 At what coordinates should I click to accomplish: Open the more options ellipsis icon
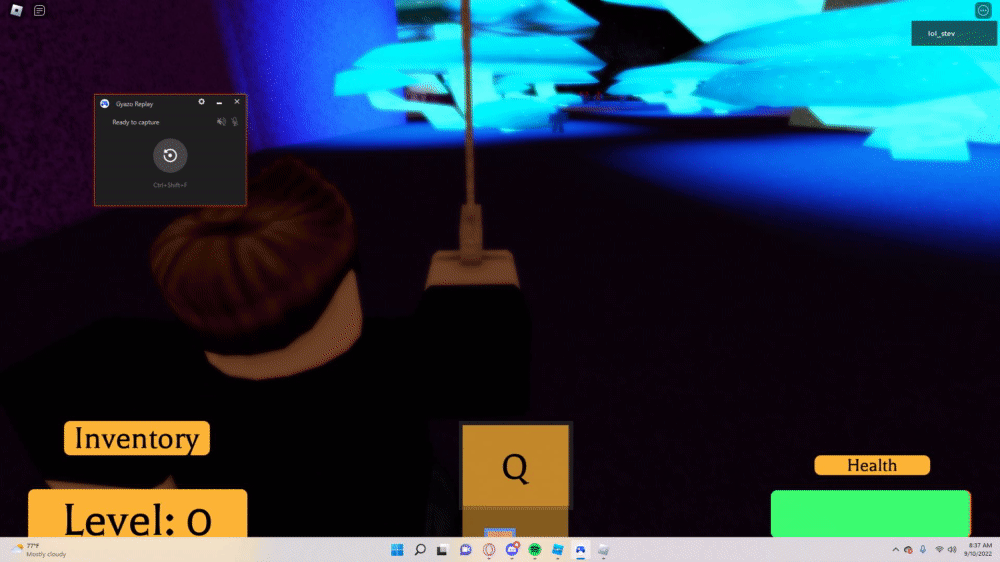983,10
